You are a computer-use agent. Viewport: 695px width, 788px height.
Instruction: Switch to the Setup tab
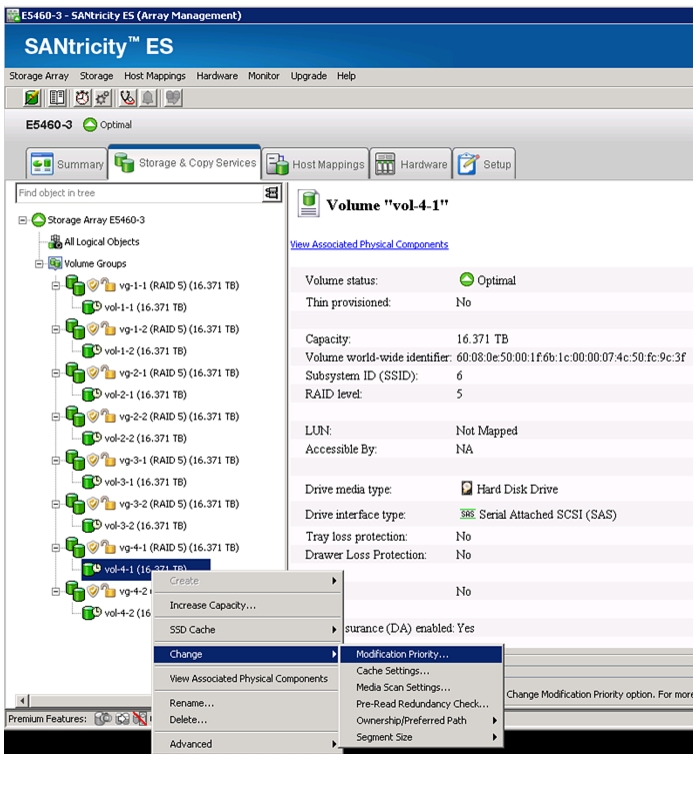pyautogui.click(x=484, y=164)
